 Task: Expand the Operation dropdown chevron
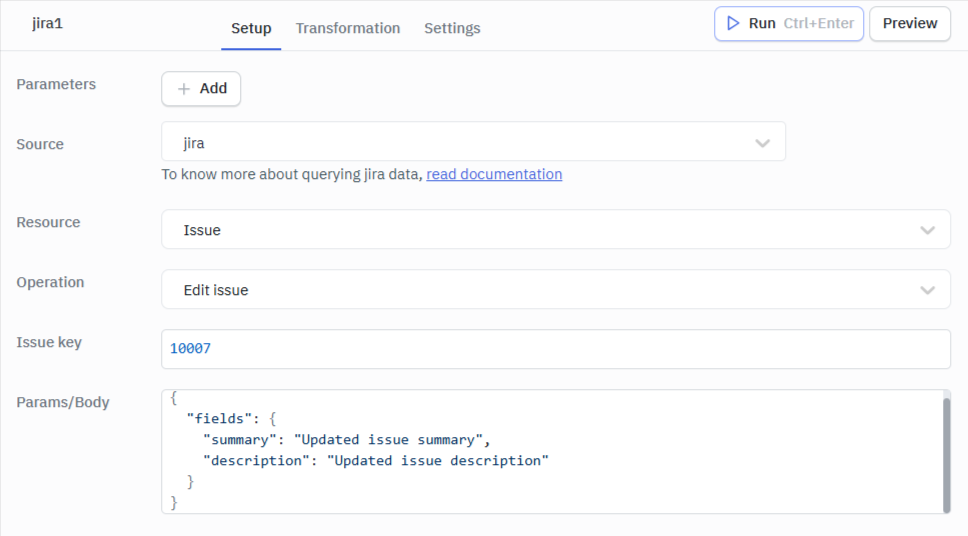[x=927, y=290]
